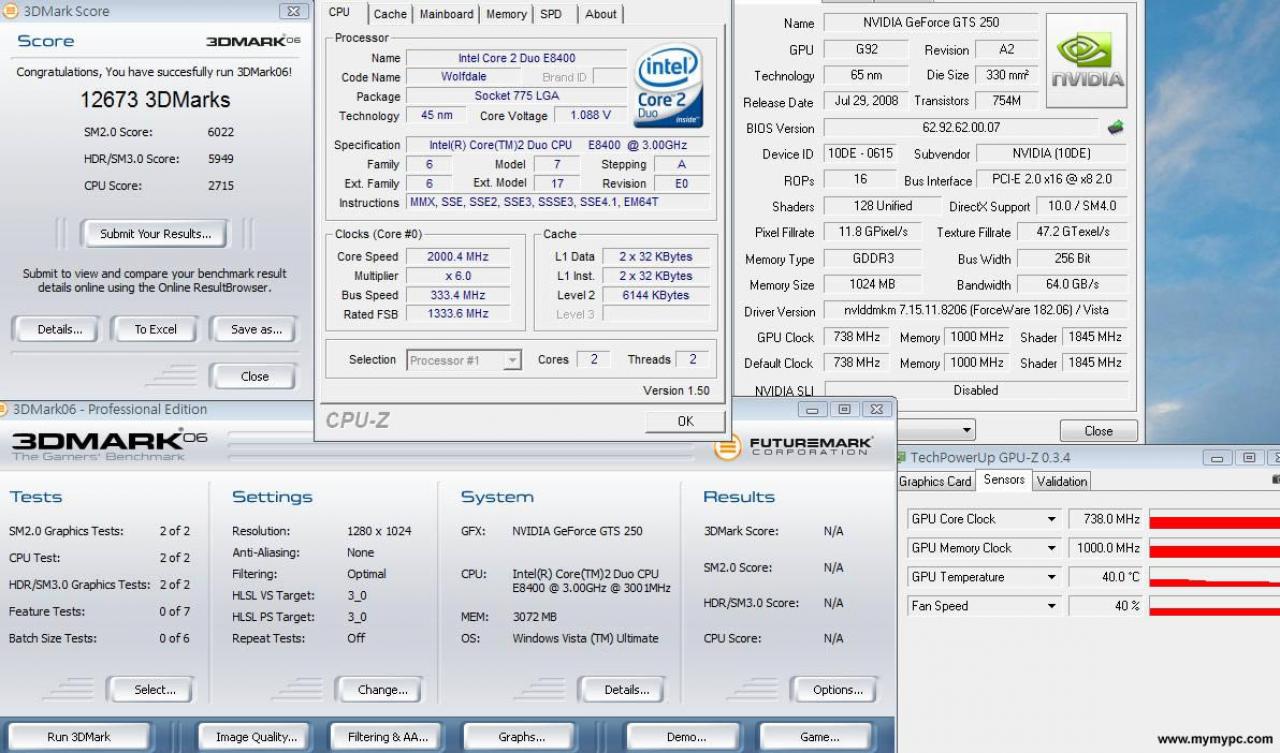Screen dimensions: 1280x753
Task: Switch to the About tab in CPU-Z
Action: tap(601, 14)
